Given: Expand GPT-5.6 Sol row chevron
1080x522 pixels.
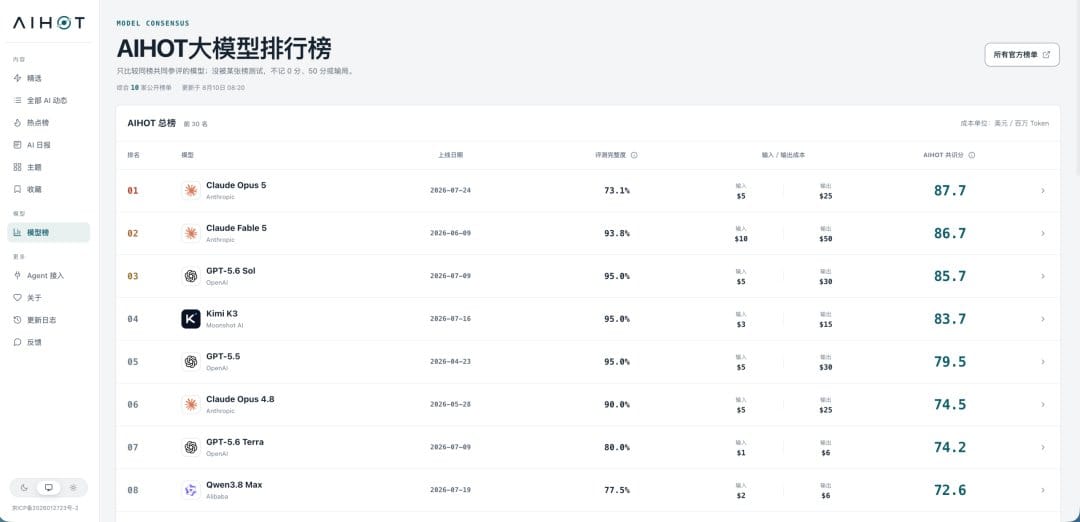Looking at the screenshot, I should [x=1043, y=276].
